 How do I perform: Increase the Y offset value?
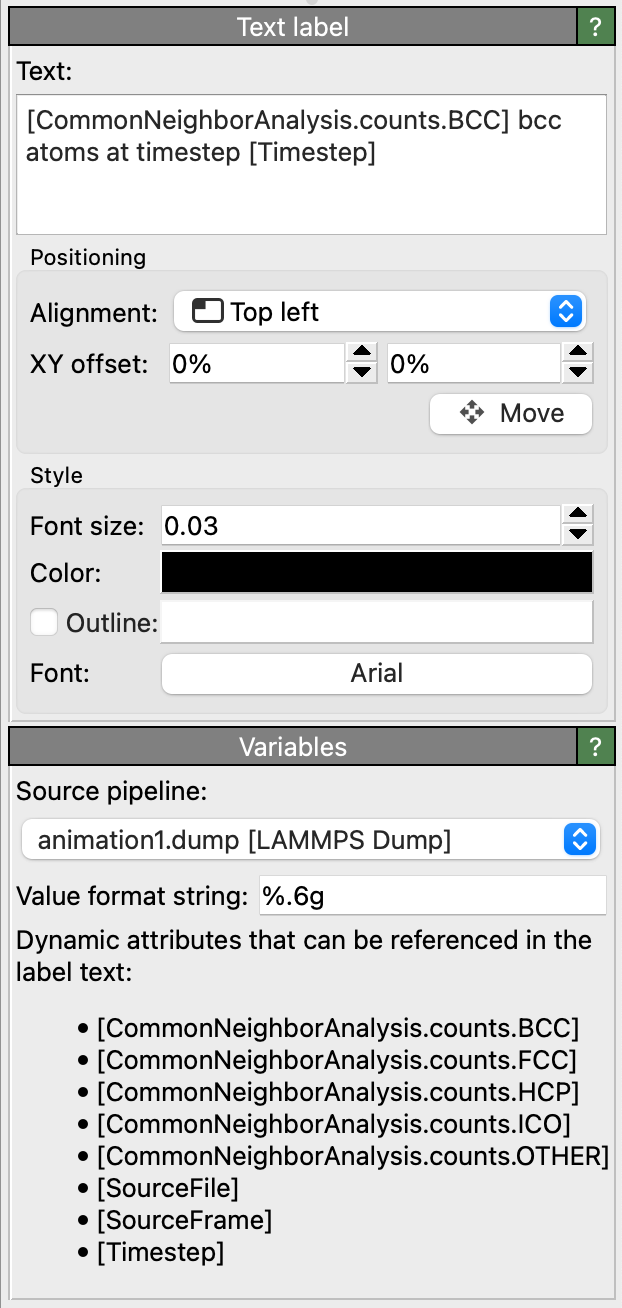577,354
